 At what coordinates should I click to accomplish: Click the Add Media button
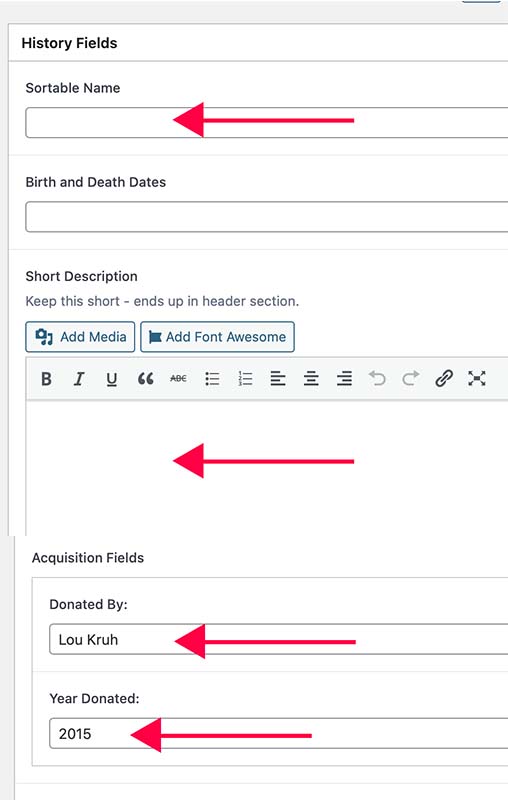[x=80, y=337]
